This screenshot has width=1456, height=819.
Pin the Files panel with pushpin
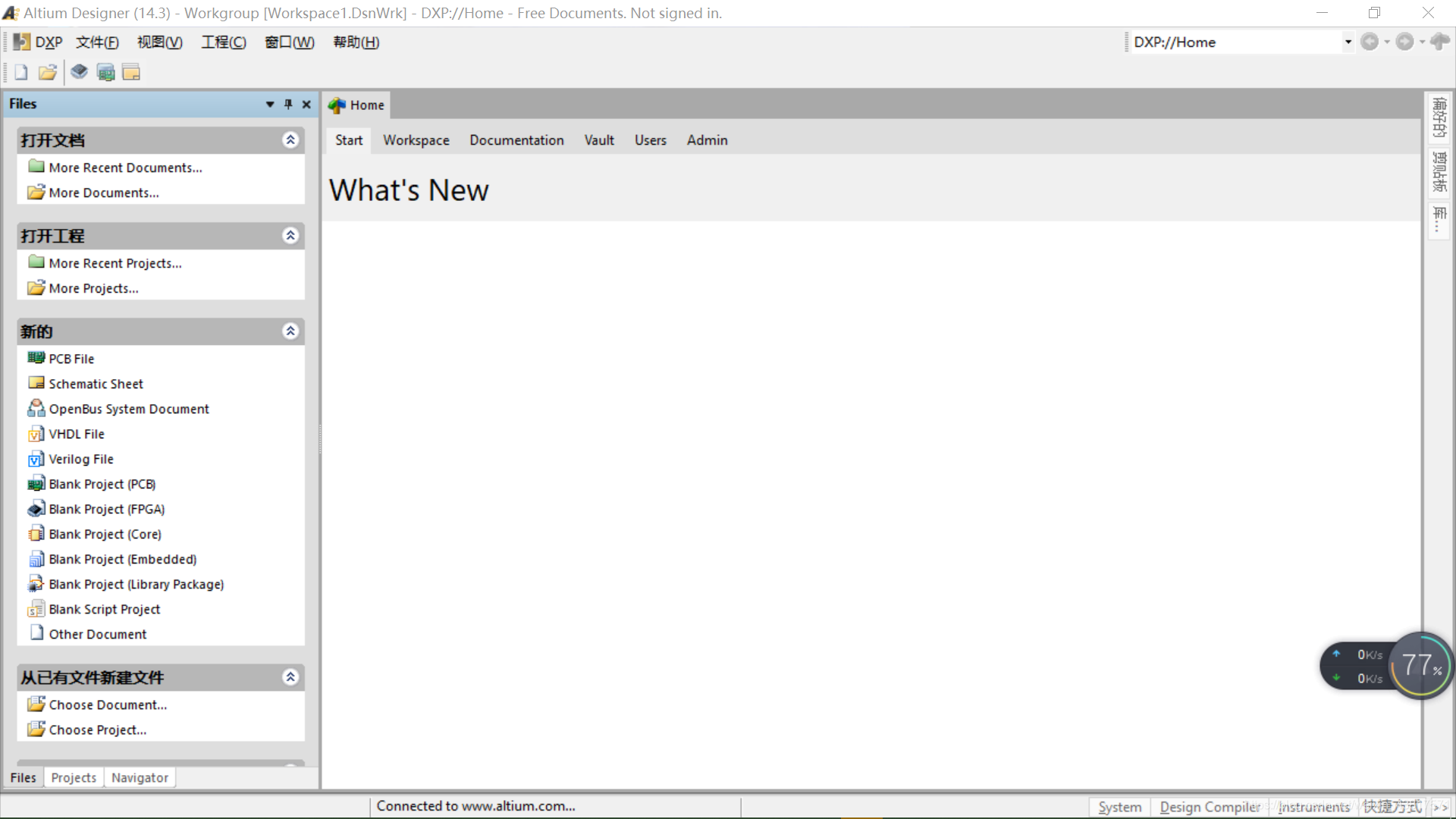288,105
